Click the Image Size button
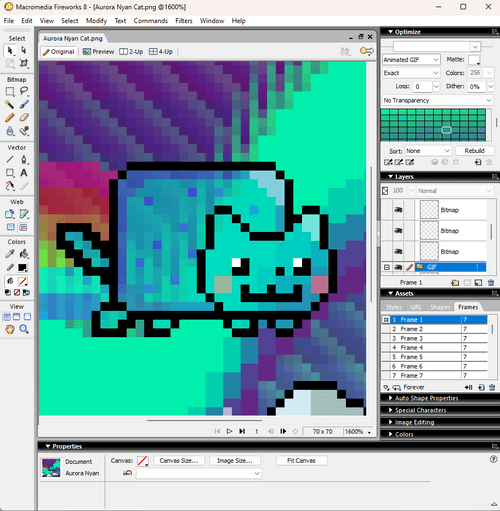 pyautogui.click(x=235, y=461)
